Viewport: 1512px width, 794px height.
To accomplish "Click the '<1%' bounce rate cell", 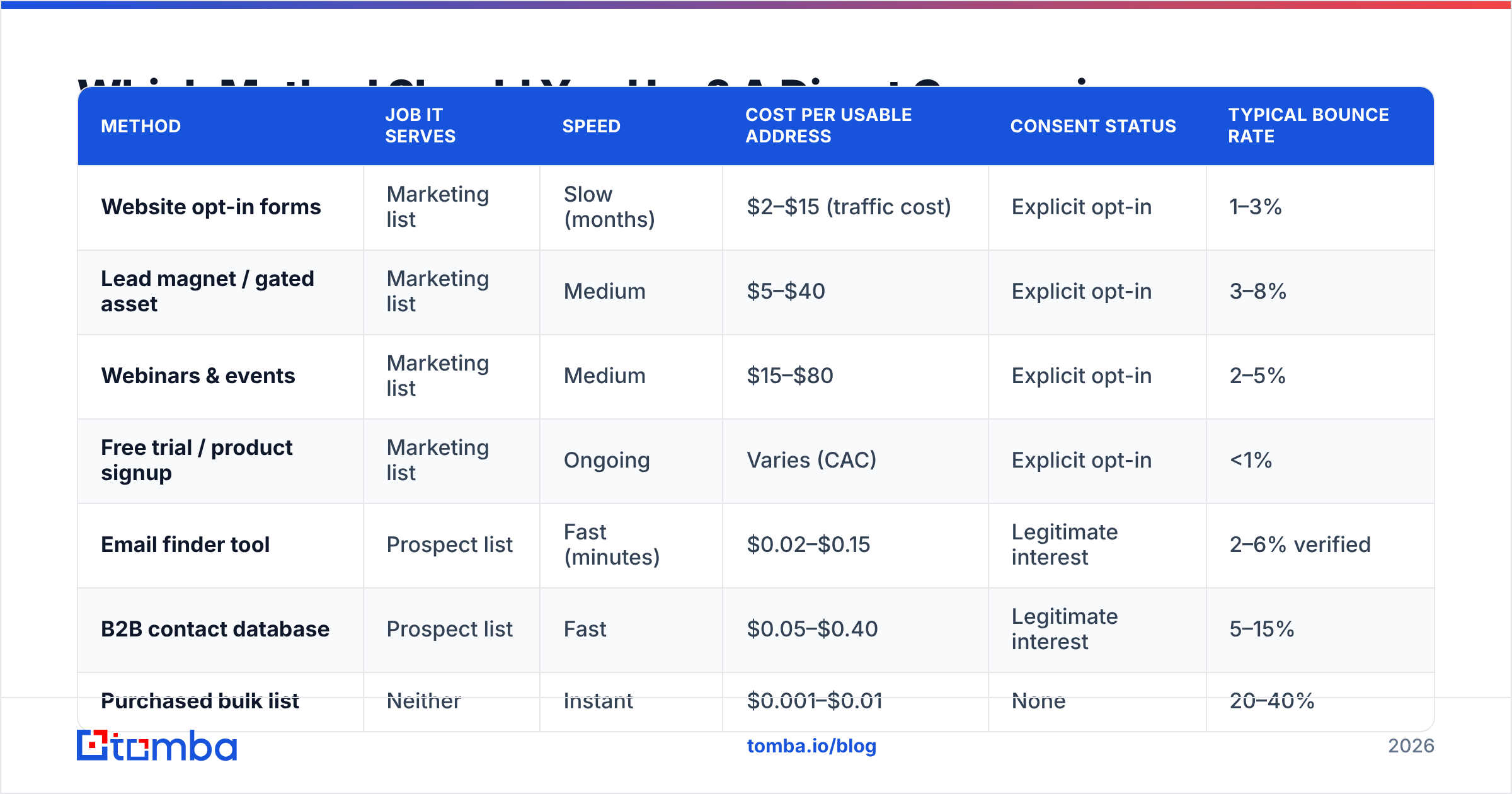I will [x=1320, y=461].
